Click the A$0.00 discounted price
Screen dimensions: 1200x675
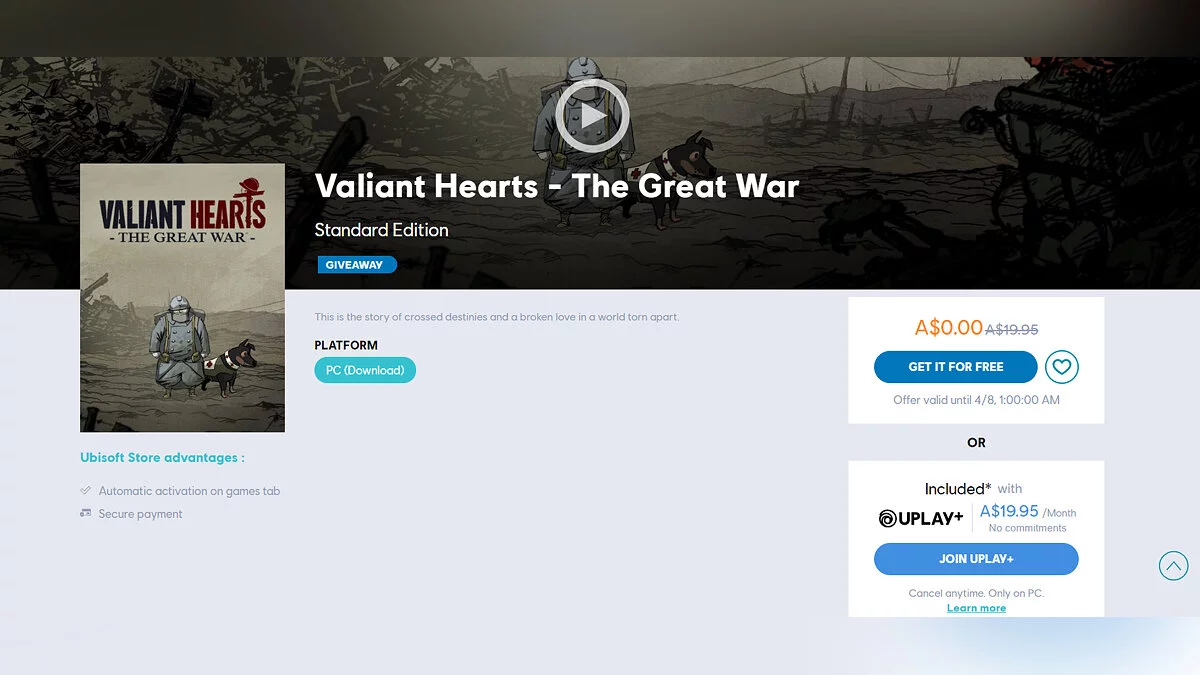(949, 327)
